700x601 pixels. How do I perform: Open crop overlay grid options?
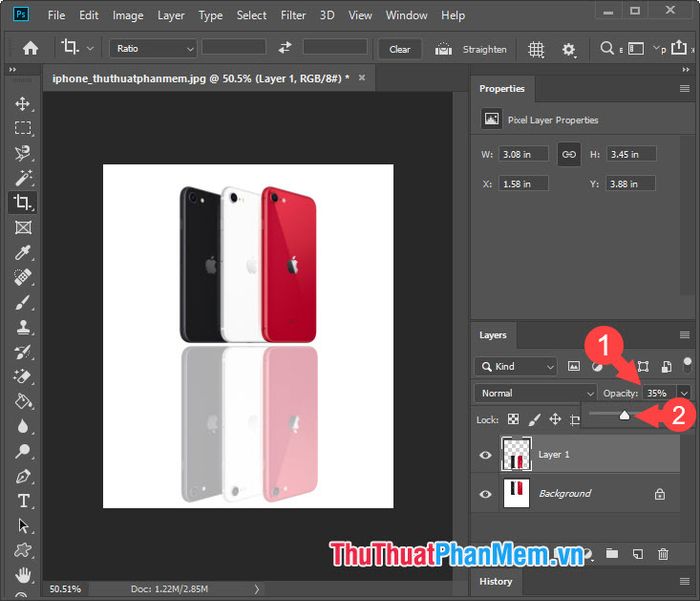[536, 49]
